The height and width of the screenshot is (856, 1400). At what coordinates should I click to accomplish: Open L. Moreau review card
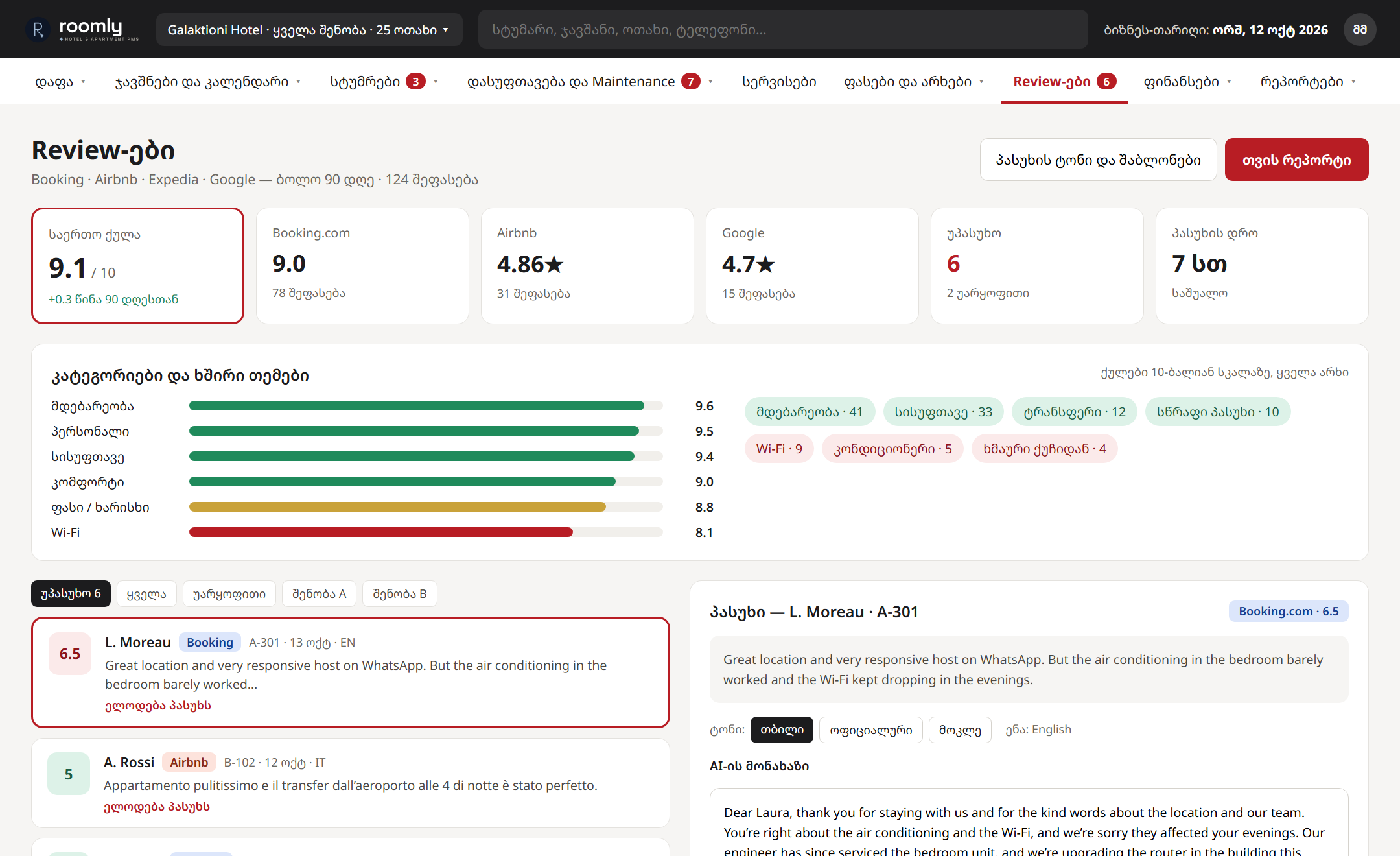click(350, 672)
